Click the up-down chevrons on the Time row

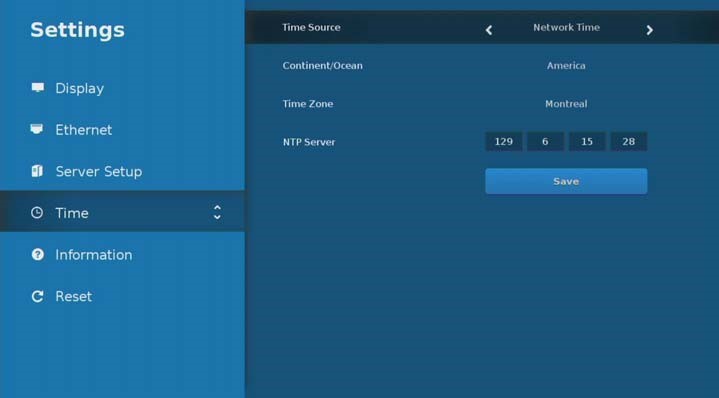217,212
